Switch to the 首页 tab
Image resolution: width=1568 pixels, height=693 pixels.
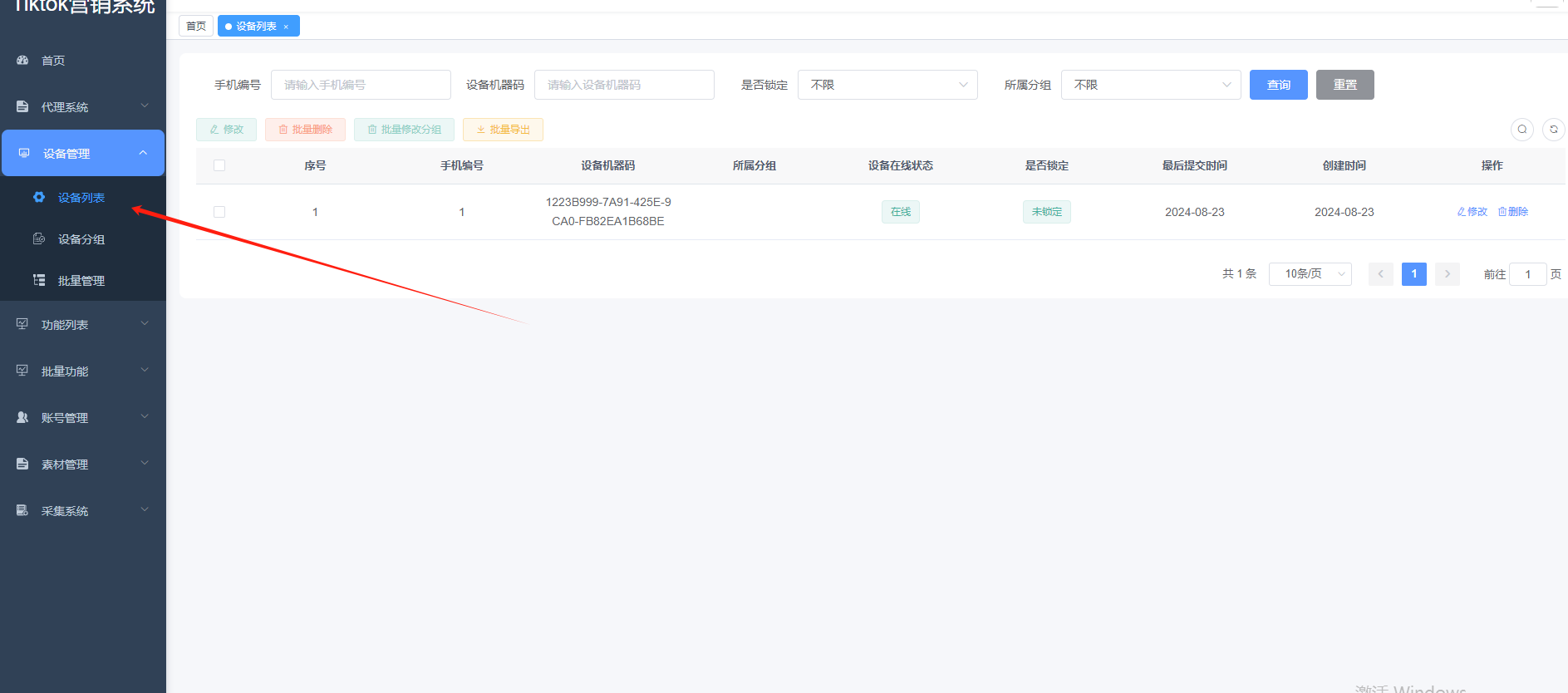[x=196, y=26]
